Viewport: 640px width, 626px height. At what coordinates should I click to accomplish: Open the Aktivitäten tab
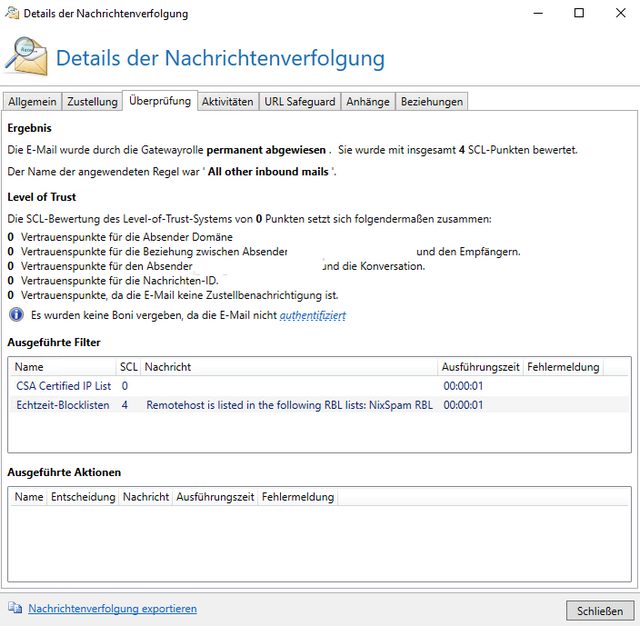pos(227,102)
